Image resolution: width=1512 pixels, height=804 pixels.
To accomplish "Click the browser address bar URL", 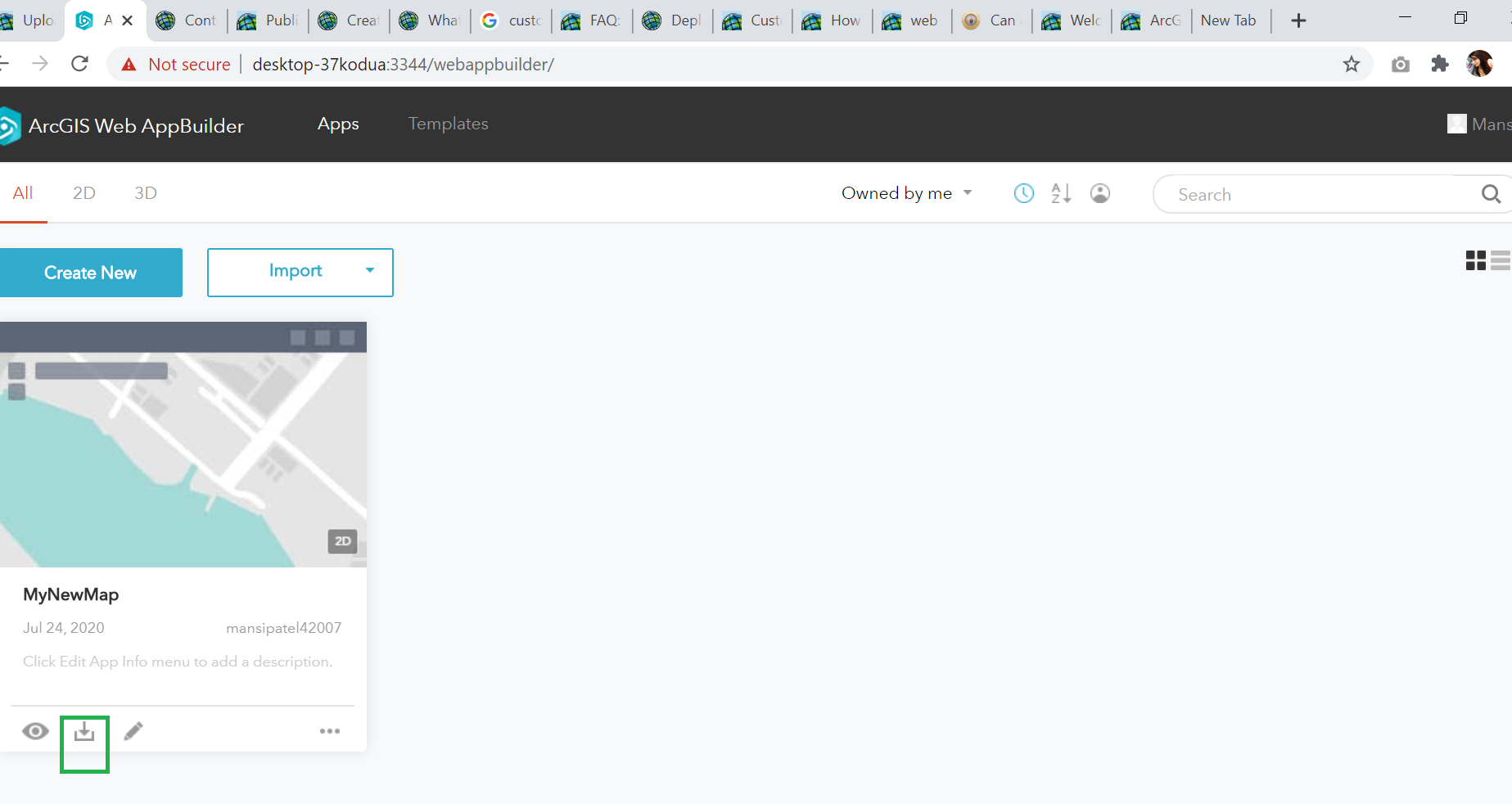I will point(403,65).
